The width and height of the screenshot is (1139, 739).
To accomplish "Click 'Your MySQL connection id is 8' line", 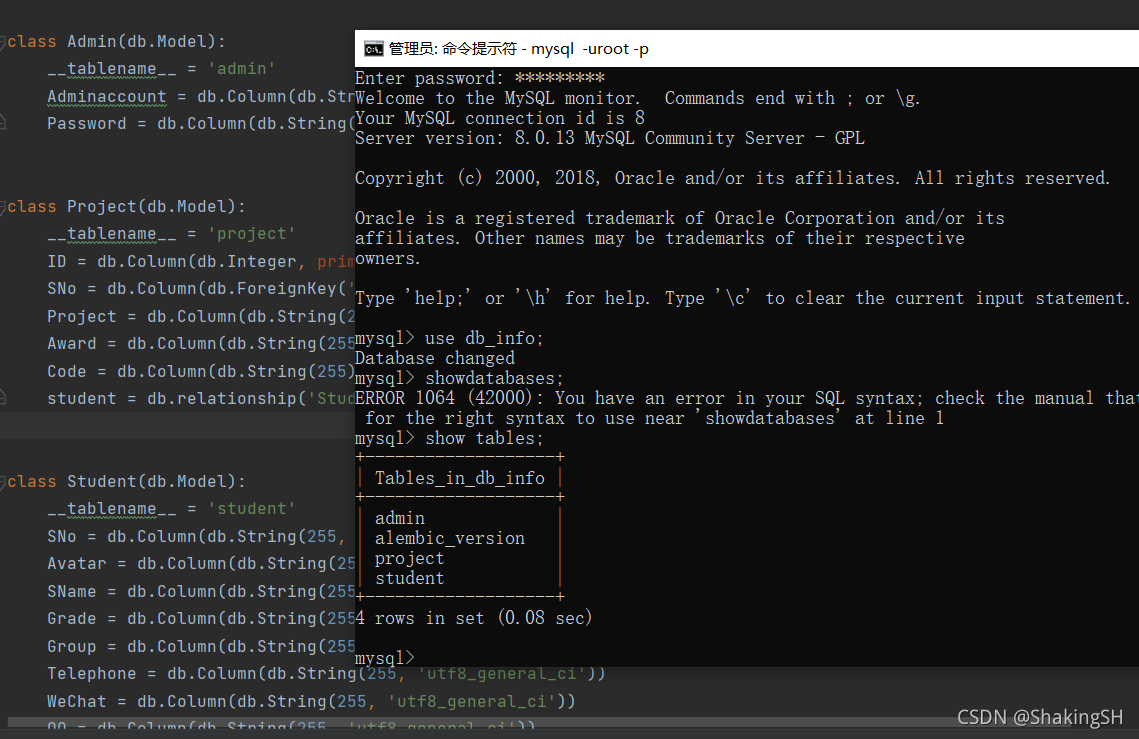I will 500,118.
